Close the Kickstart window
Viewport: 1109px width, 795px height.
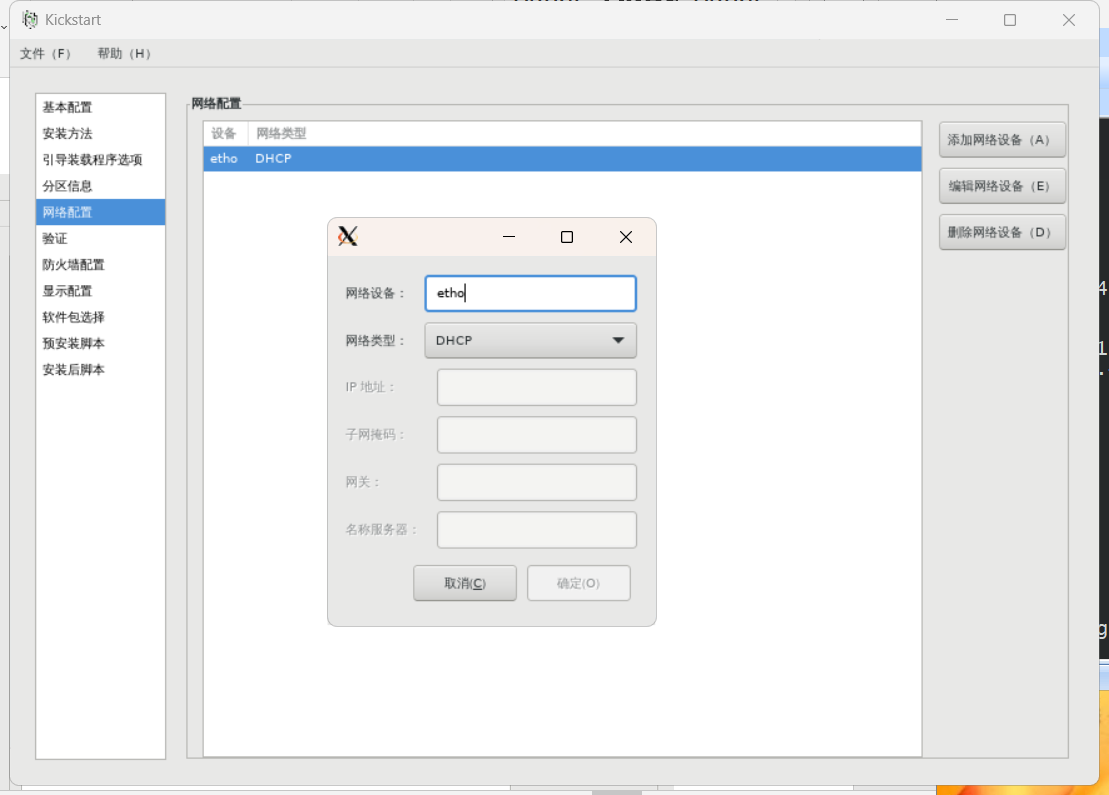[x=1069, y=20]
